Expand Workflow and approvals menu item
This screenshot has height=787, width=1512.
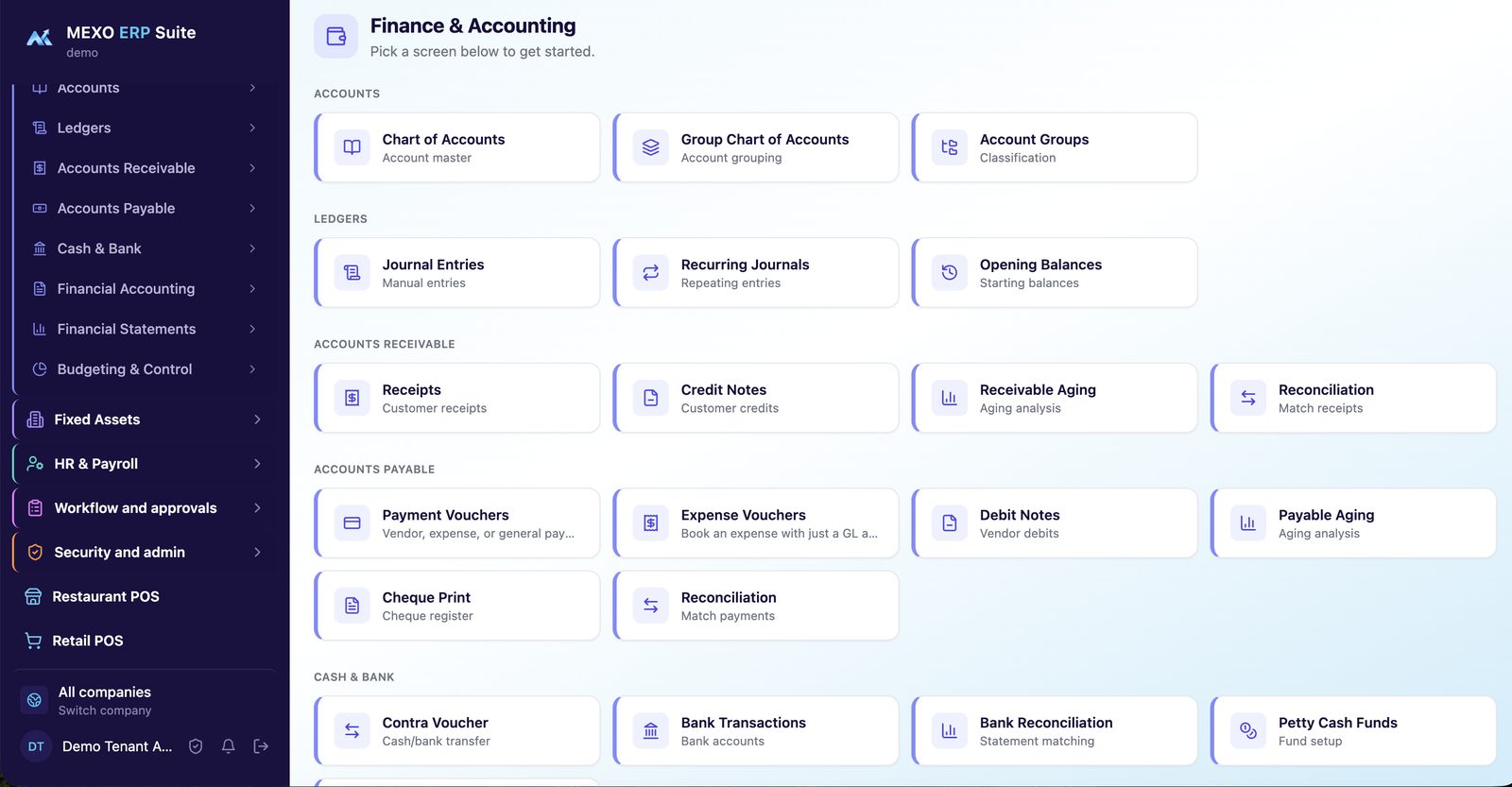tap(145, 508)
